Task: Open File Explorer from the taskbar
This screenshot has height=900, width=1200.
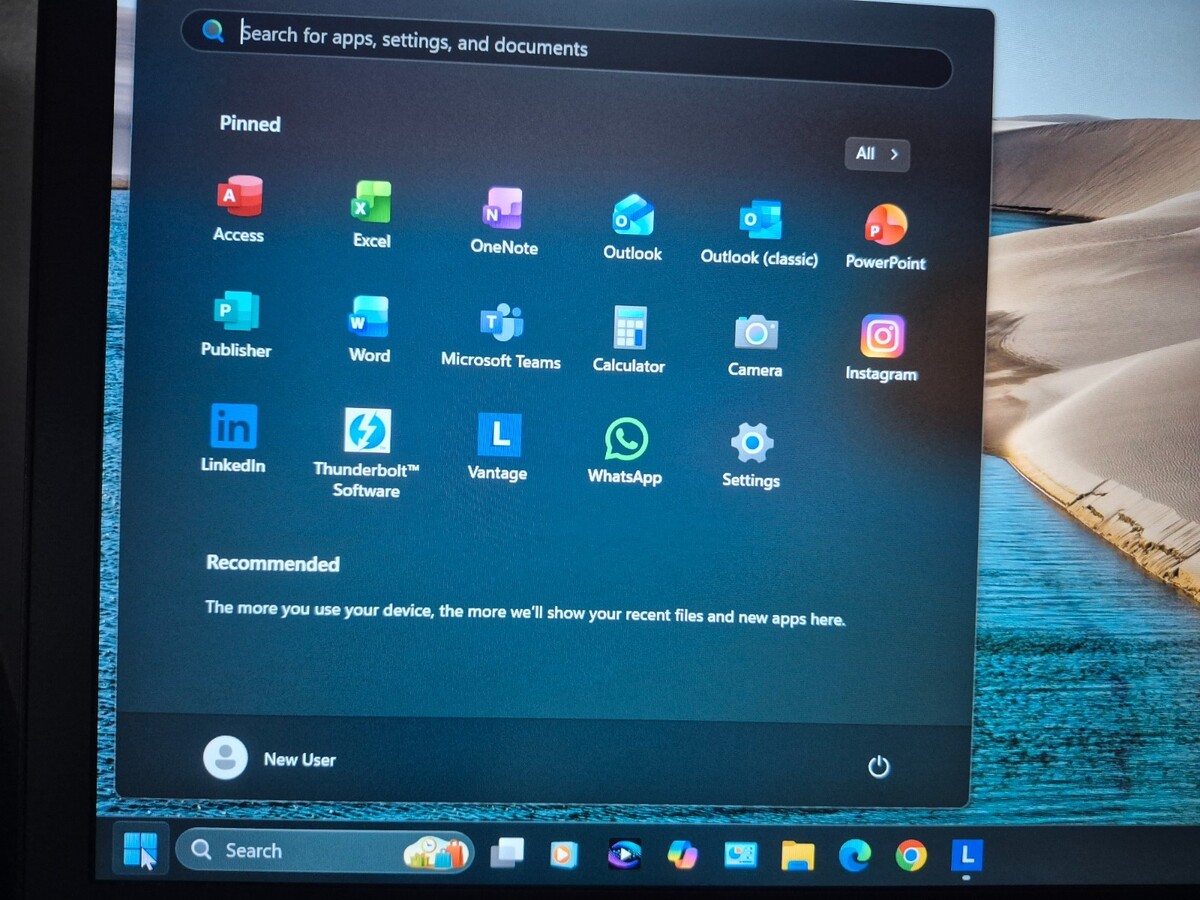Action: (x=797, y=855)
